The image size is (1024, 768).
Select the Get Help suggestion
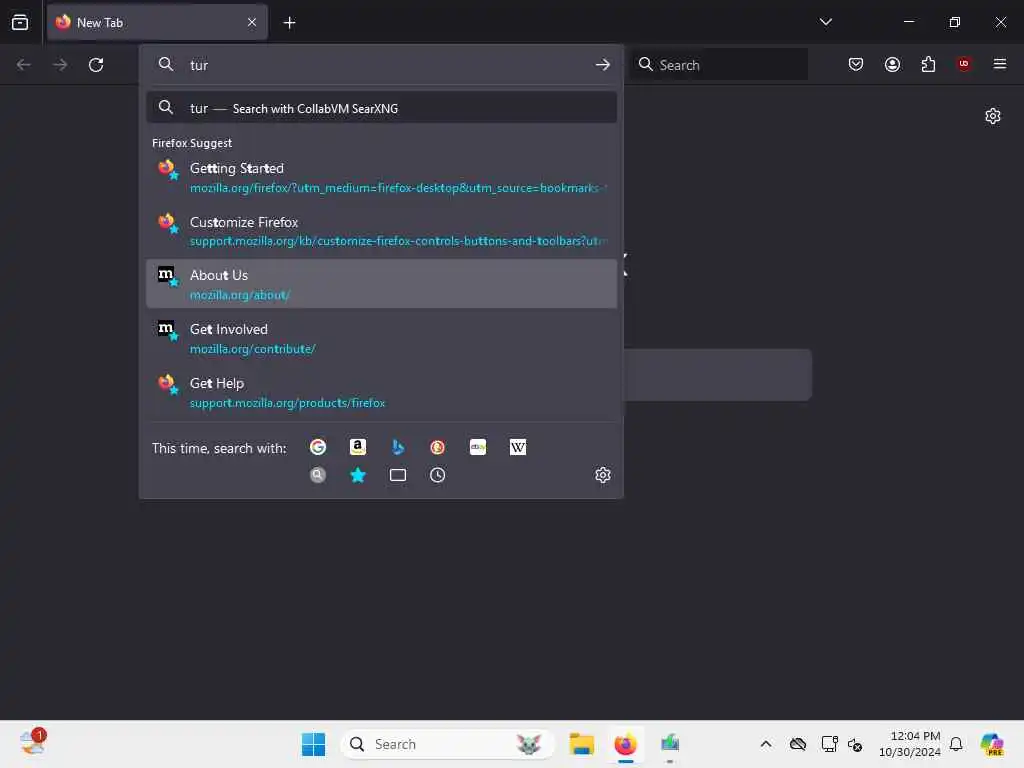[x=381, y=392]
